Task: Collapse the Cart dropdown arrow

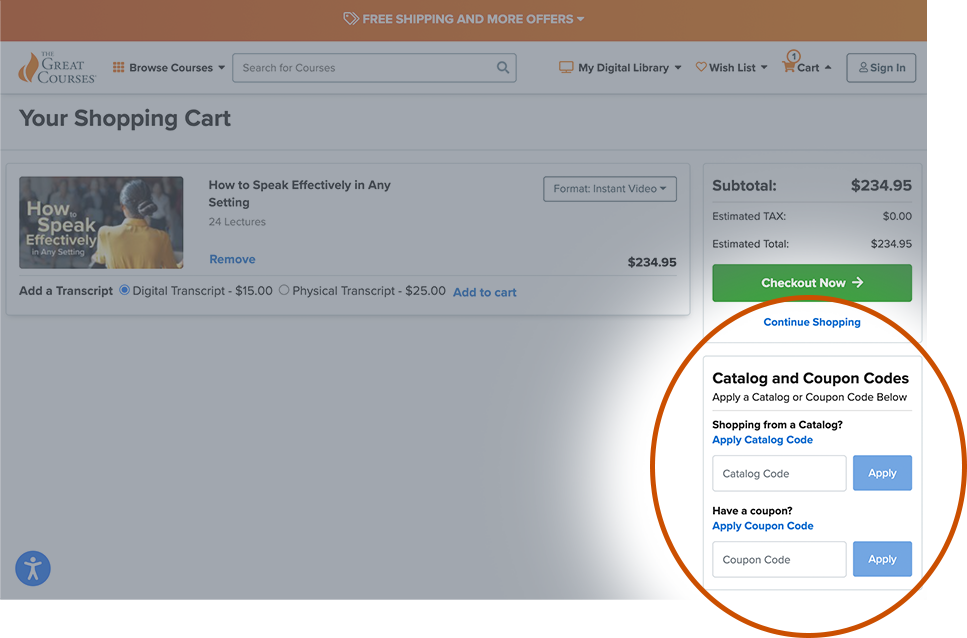Action: pos(826,68)
